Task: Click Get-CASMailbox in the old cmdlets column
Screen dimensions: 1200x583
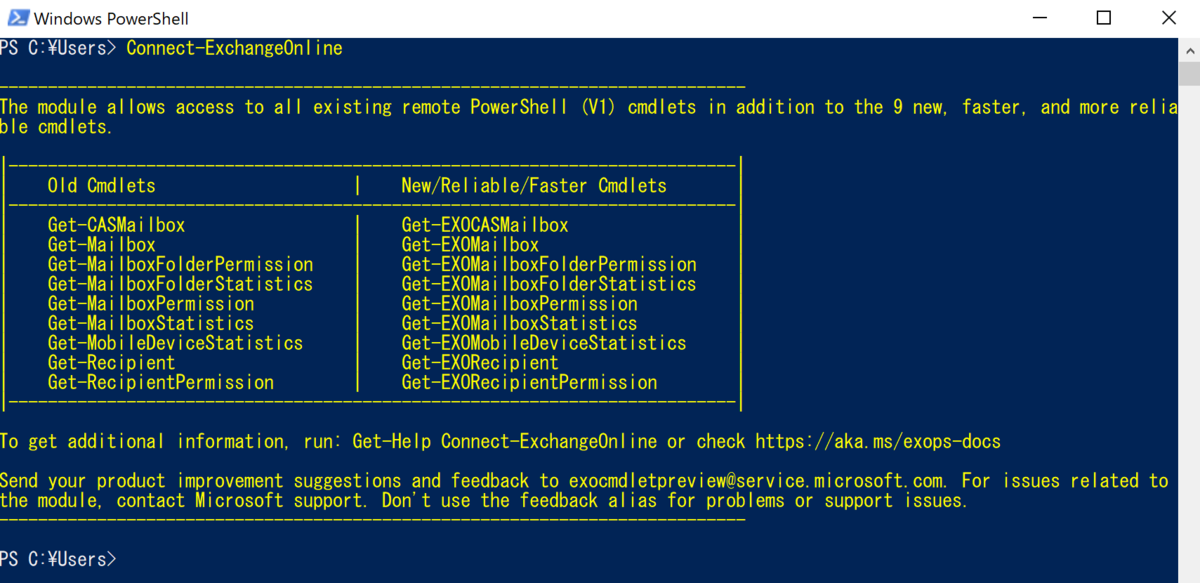Action: (x=116, y=225)
